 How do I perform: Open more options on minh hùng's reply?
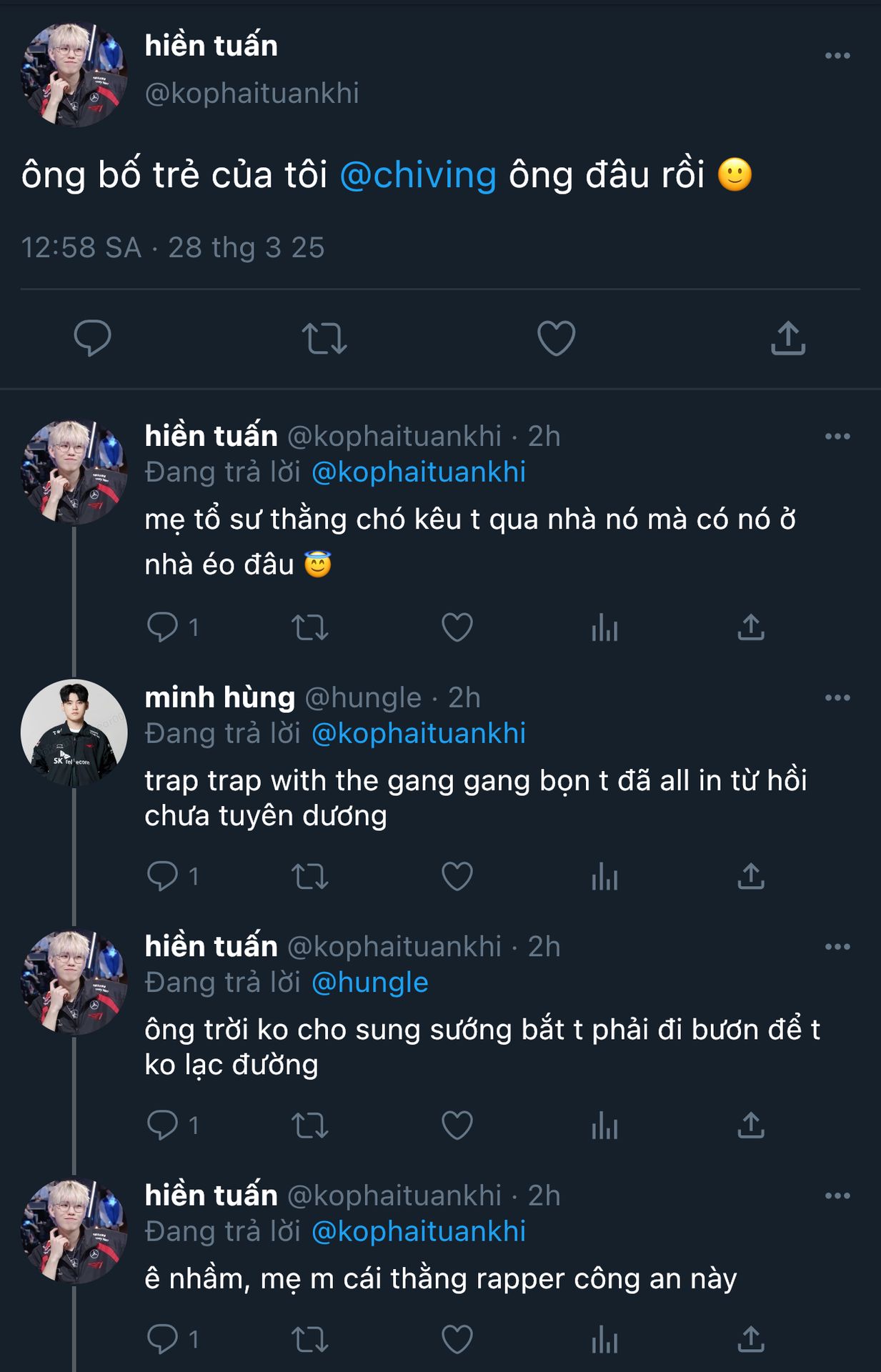[x=837, y=697]
